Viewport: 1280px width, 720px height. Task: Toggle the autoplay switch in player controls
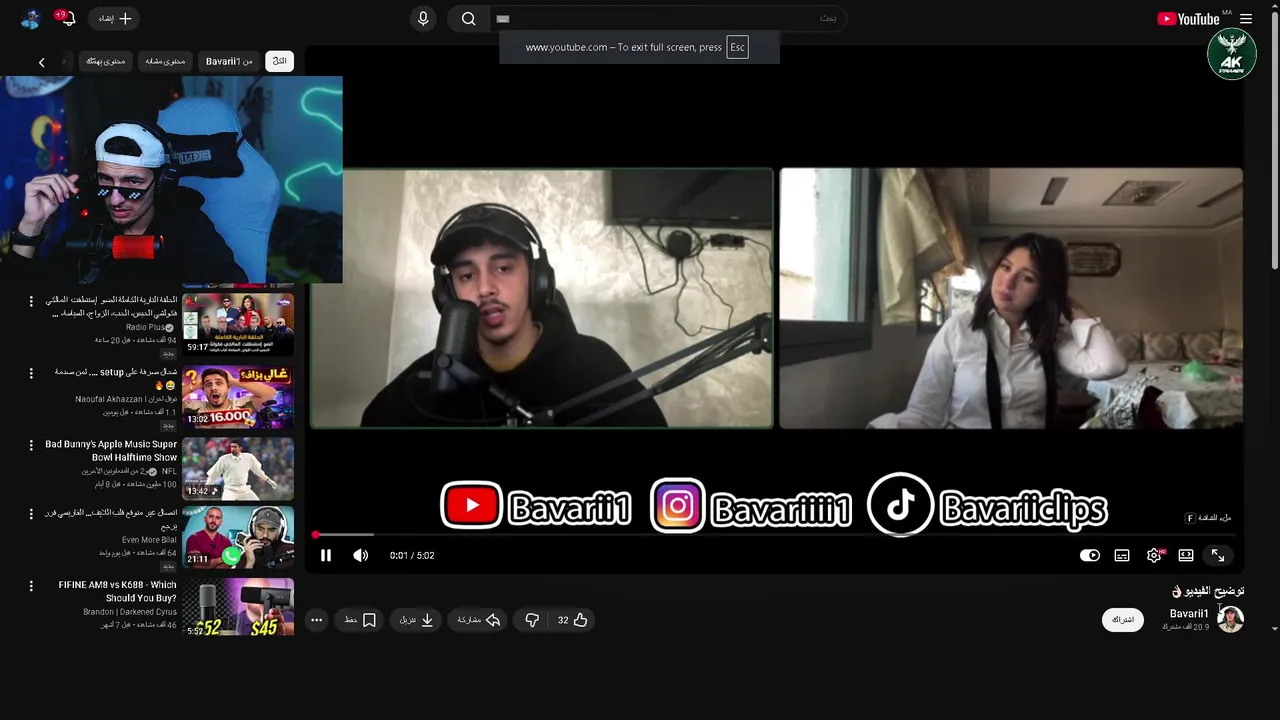click(x=1090, y=555)
